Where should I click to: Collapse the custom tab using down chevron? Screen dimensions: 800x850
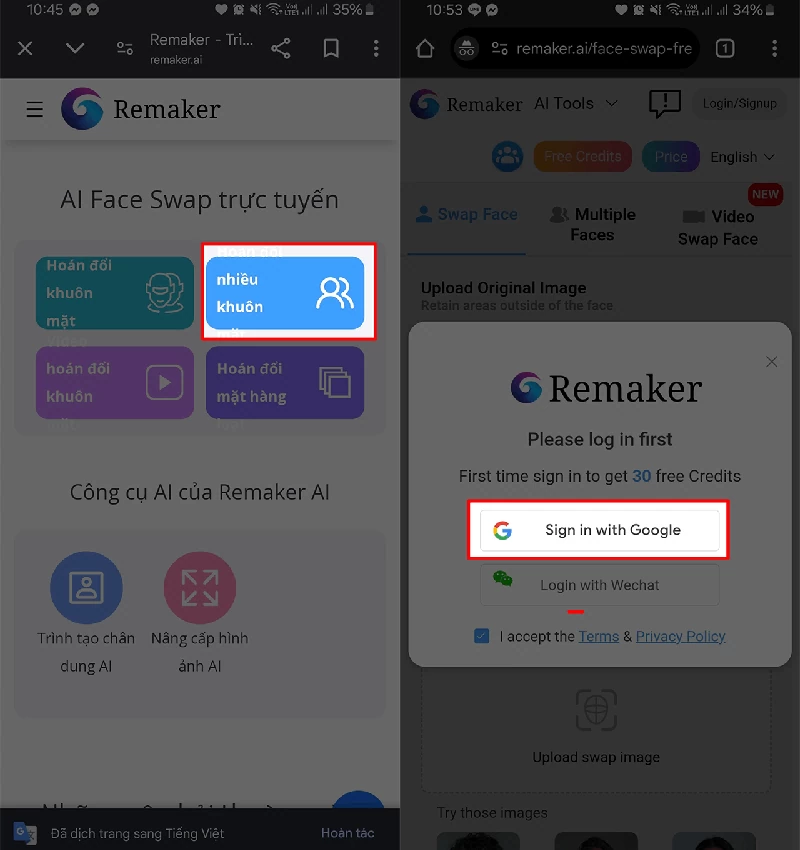tap(75, 49)
